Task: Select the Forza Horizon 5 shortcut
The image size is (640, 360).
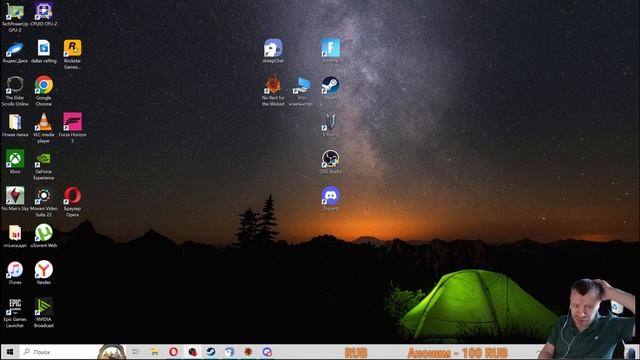Action: pyautogui.click(x=72, y=128)
